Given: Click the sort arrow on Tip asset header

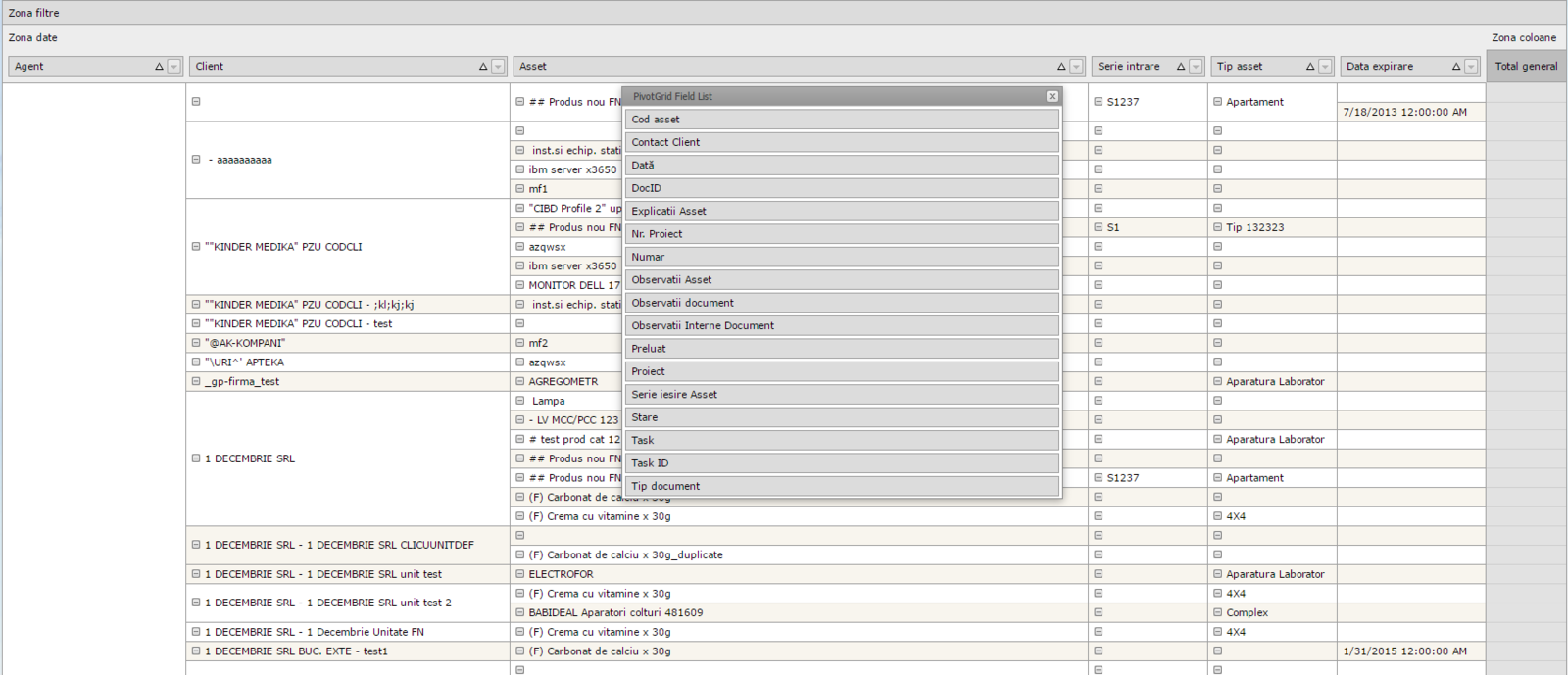Looking at the screenshot, I should click(1310, 67).
